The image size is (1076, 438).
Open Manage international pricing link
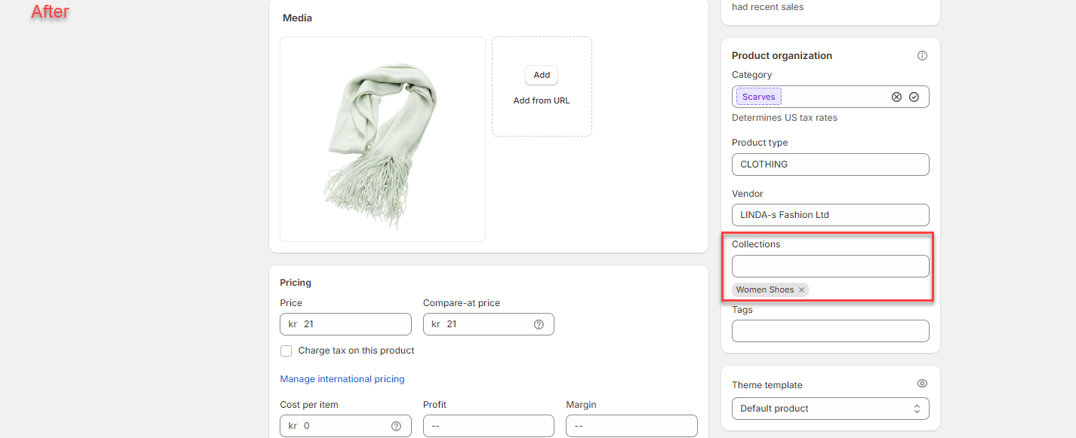[x=342, y=379]
